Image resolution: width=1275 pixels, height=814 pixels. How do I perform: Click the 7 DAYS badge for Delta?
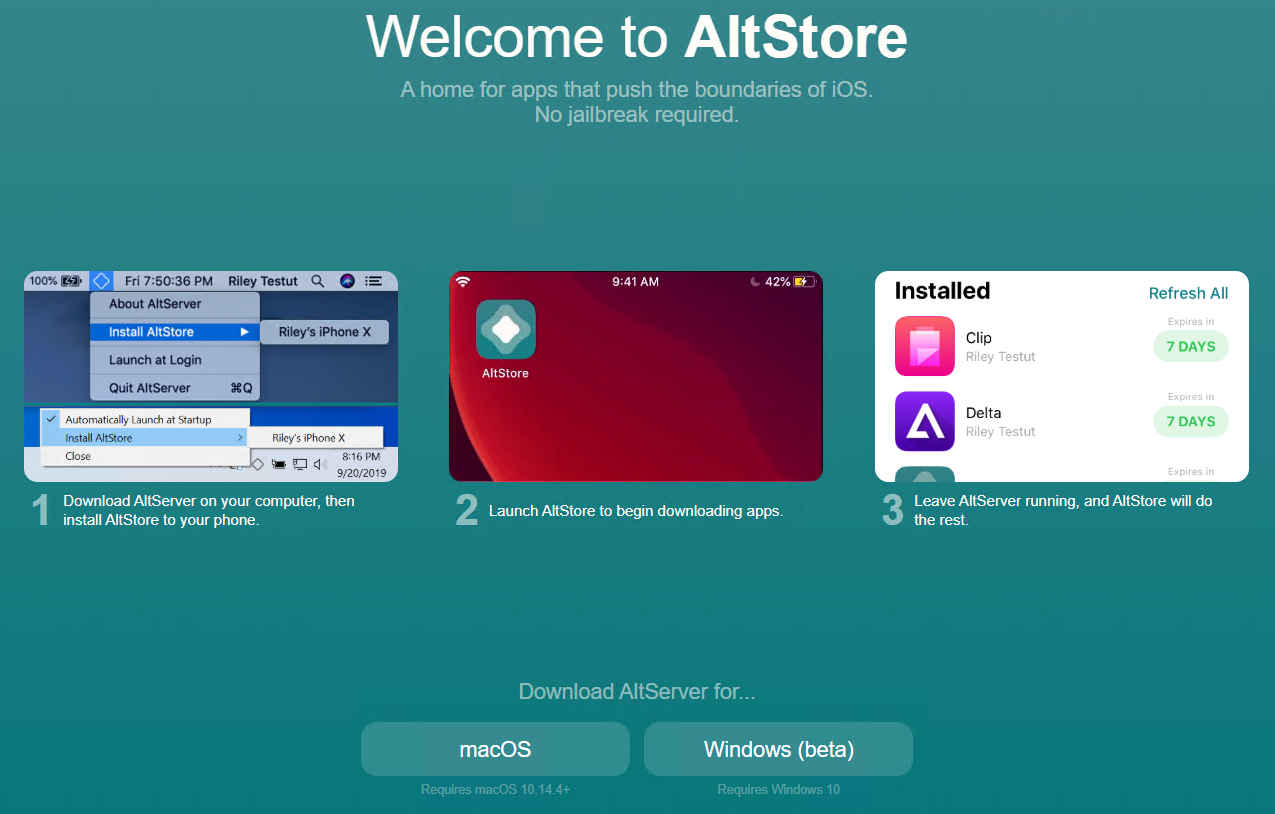click(x=1190, y=421)
